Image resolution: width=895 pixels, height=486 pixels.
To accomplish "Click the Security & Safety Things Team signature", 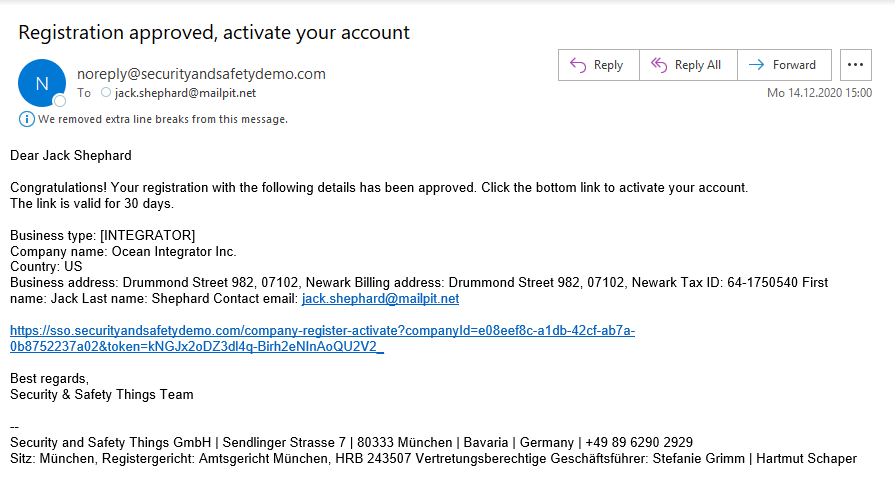I will [x=102, y=395].
